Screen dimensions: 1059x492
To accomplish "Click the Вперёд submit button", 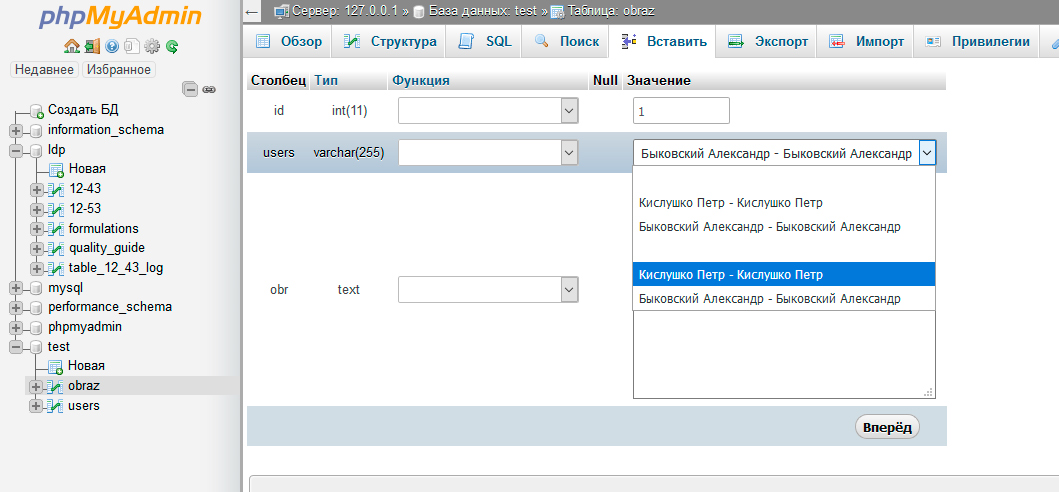I will click(887, 427).
